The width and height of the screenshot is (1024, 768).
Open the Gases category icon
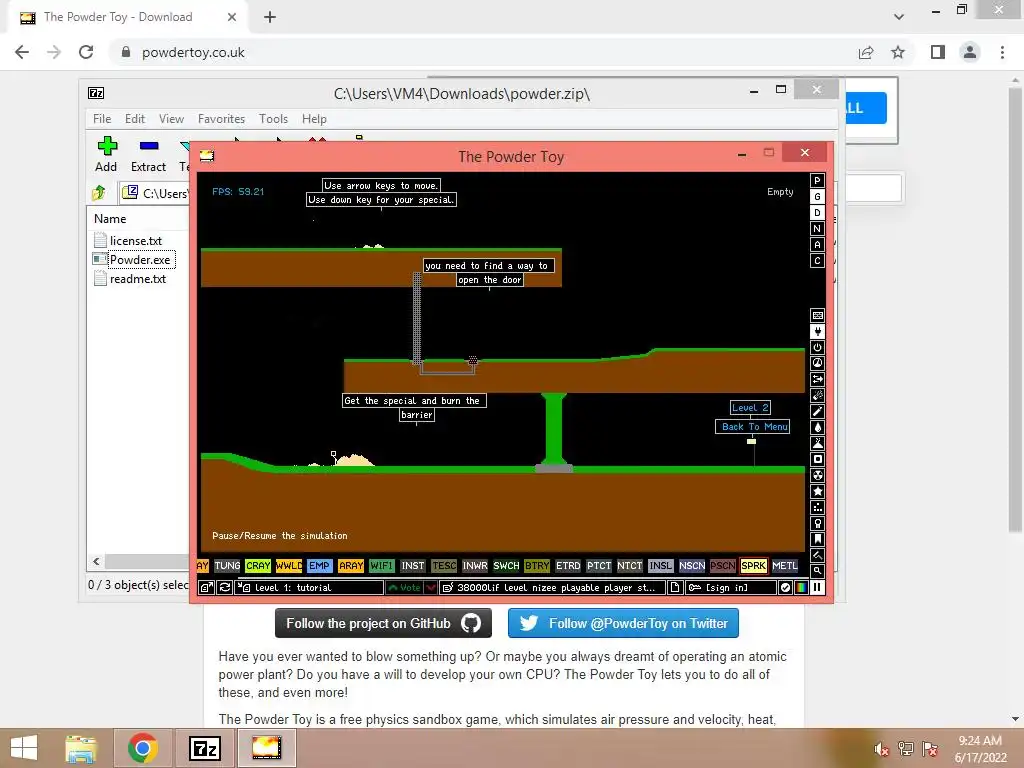[x=817, y=411]
